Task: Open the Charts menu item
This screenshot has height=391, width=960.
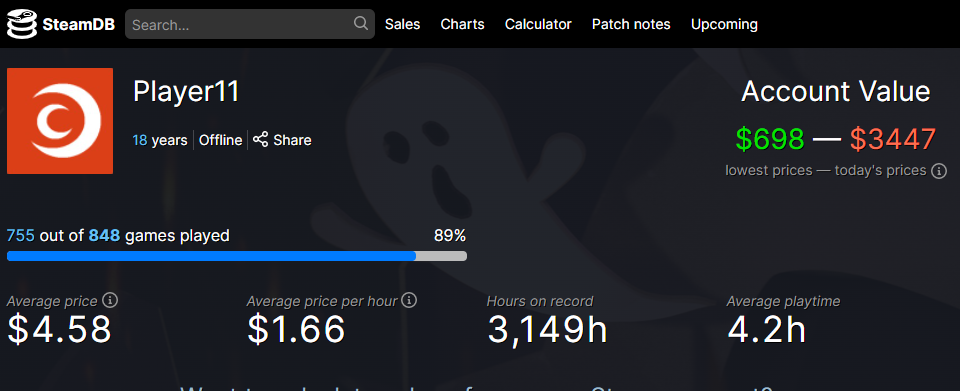Action: [x=462, y=24]
